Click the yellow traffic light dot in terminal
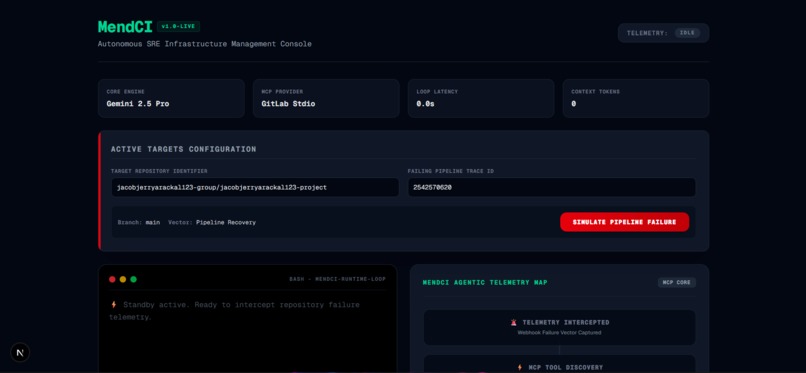Screen dimensions: 806x373 (123, 279)
